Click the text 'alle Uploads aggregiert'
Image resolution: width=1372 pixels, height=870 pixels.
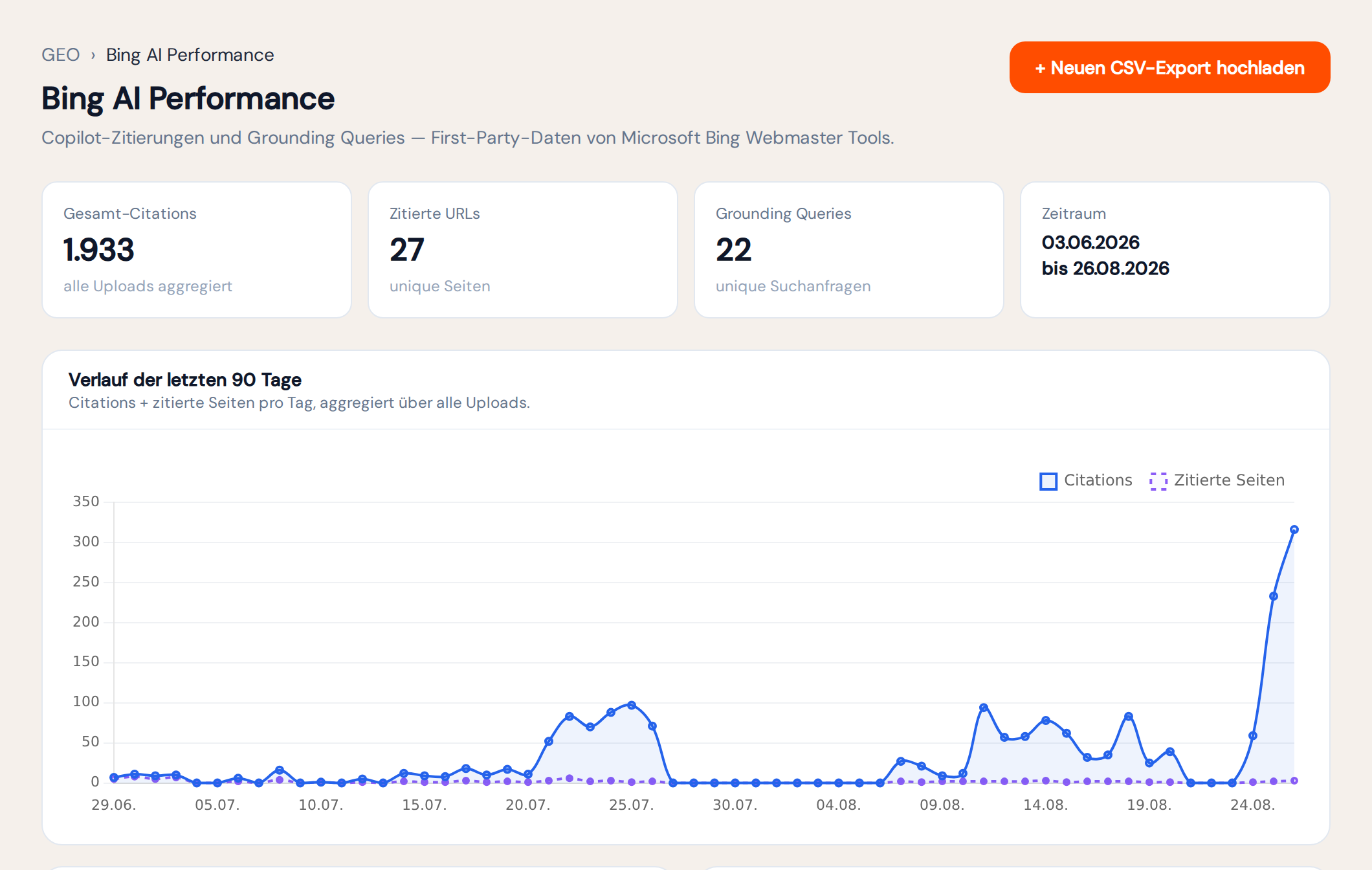(x=148, y=286)
